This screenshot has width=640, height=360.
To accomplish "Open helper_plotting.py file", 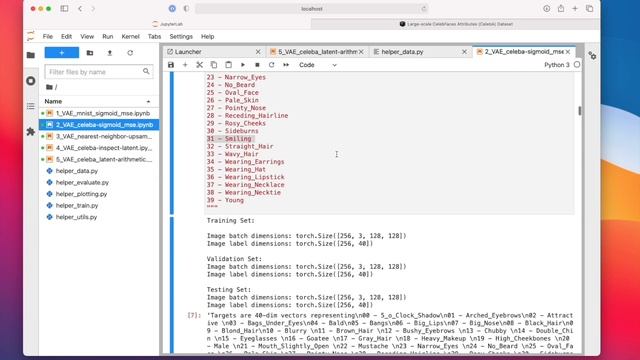I will click(x=99, y=194).
